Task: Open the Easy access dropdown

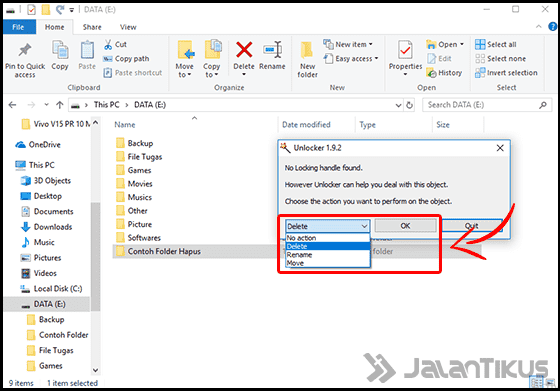Action: (x=351, y=59)
